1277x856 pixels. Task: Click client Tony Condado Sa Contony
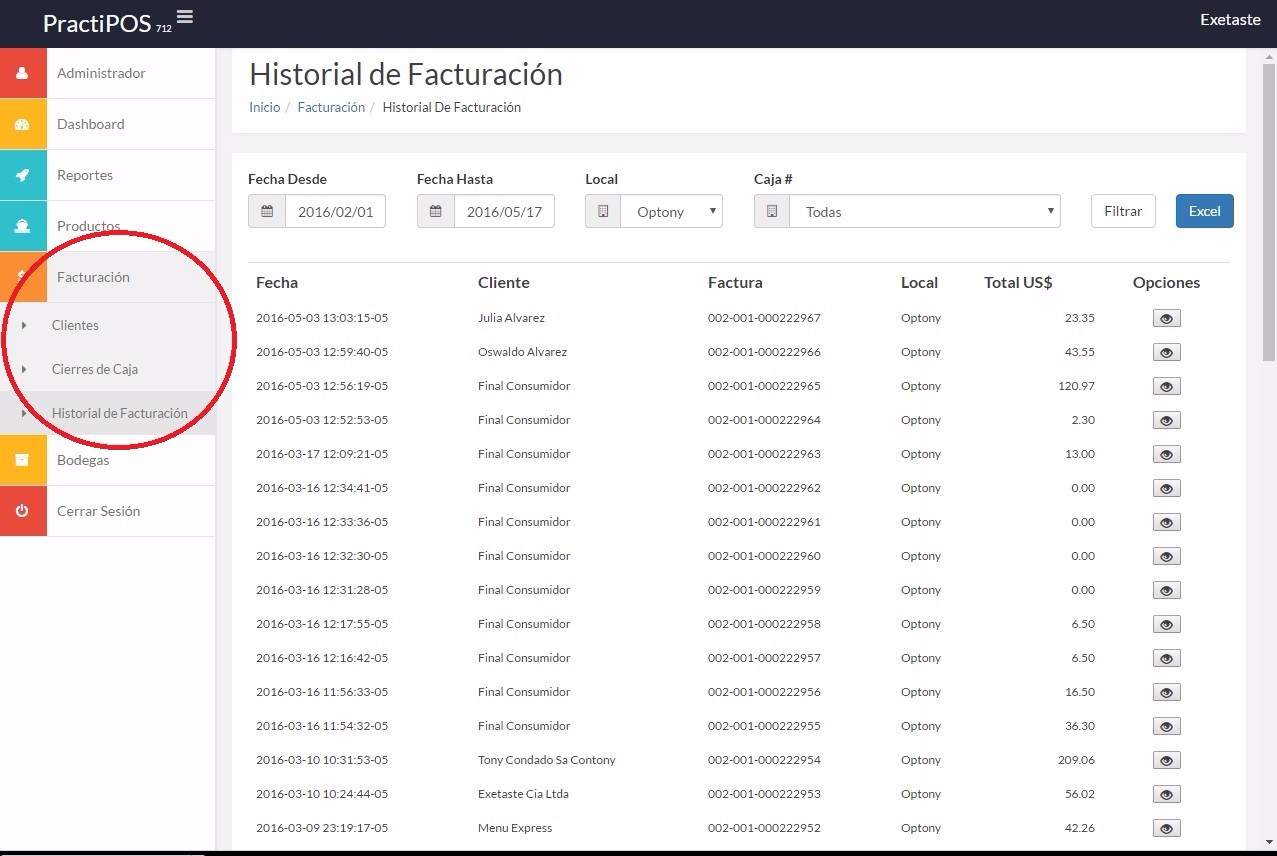click(x=547, y=760)
